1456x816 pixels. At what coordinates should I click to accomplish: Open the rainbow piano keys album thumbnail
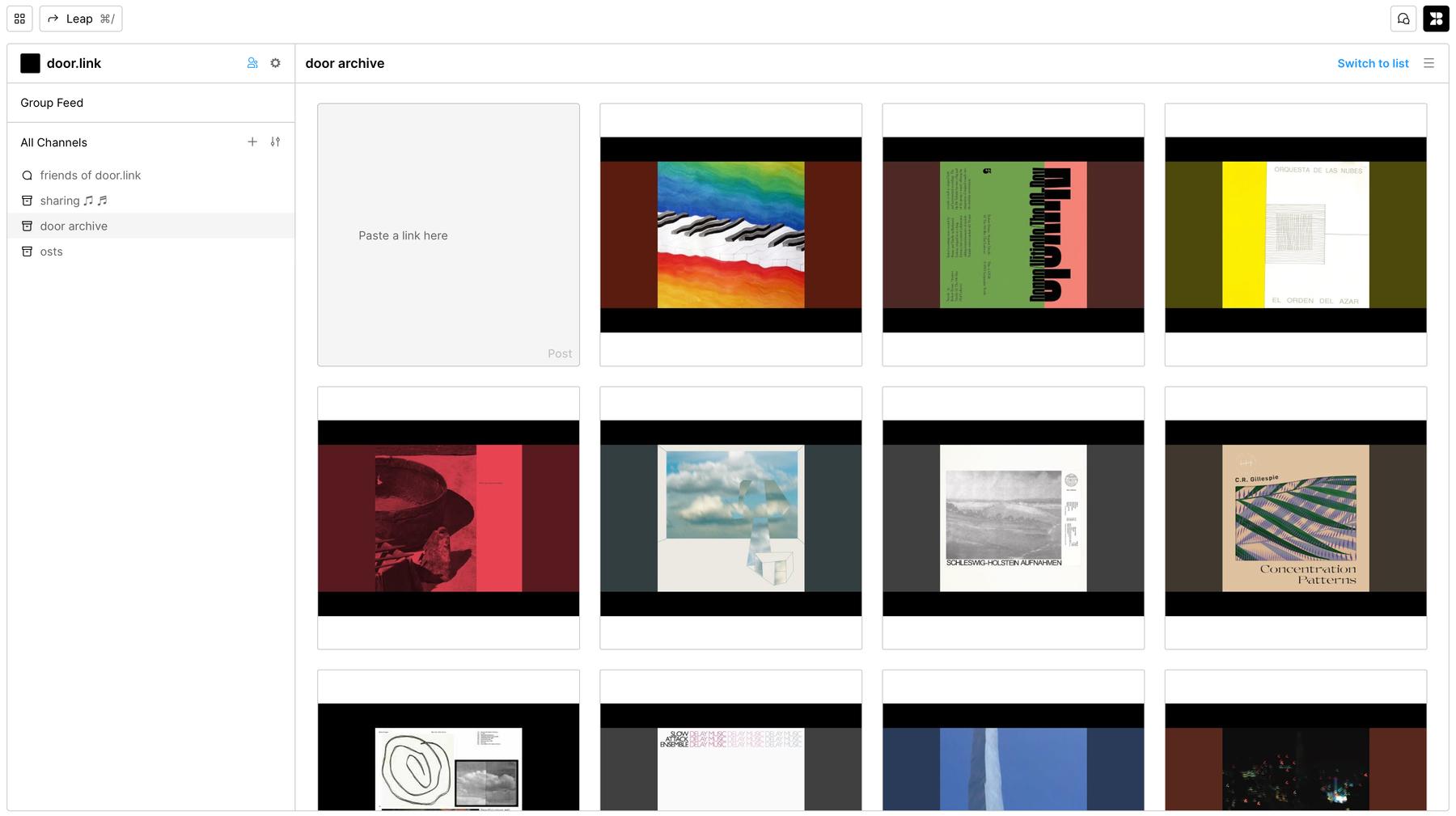pos(731,235)
